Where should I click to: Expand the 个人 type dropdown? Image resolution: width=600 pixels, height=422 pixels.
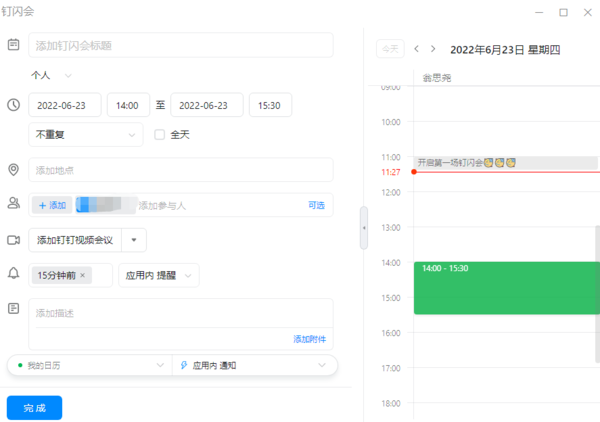tap(53, 75)
